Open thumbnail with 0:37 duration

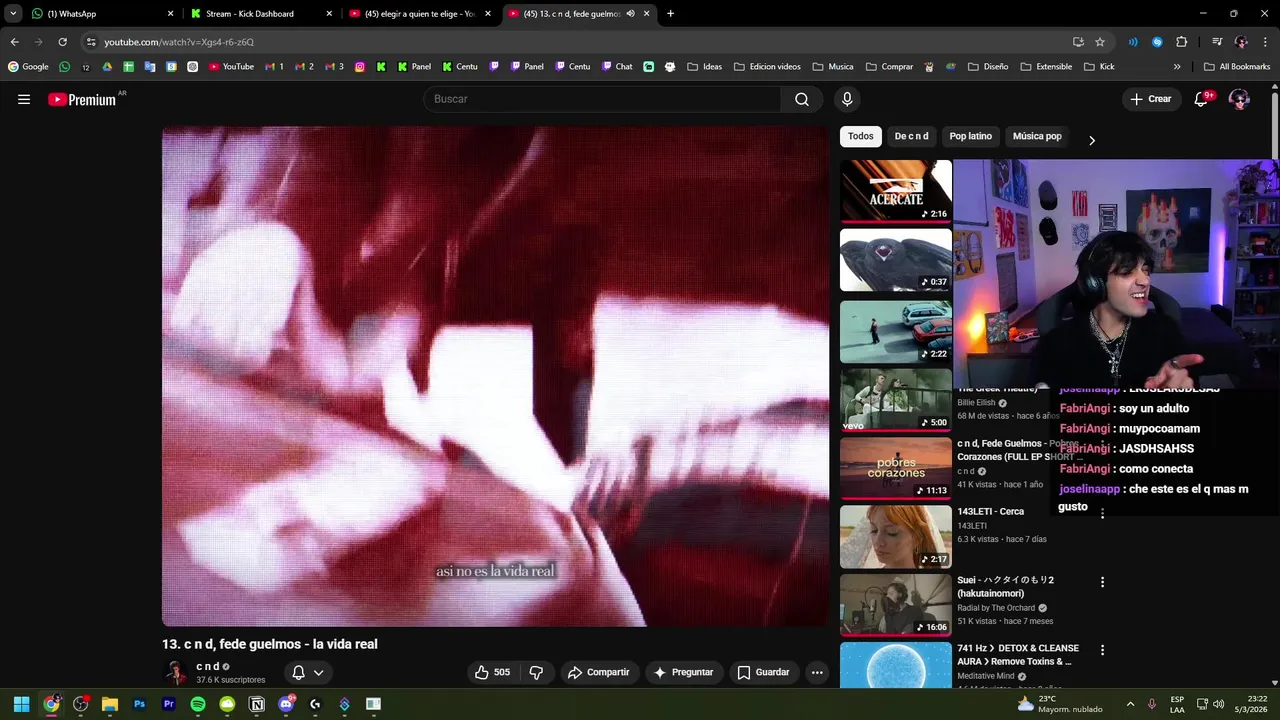[x=896, y=260]
